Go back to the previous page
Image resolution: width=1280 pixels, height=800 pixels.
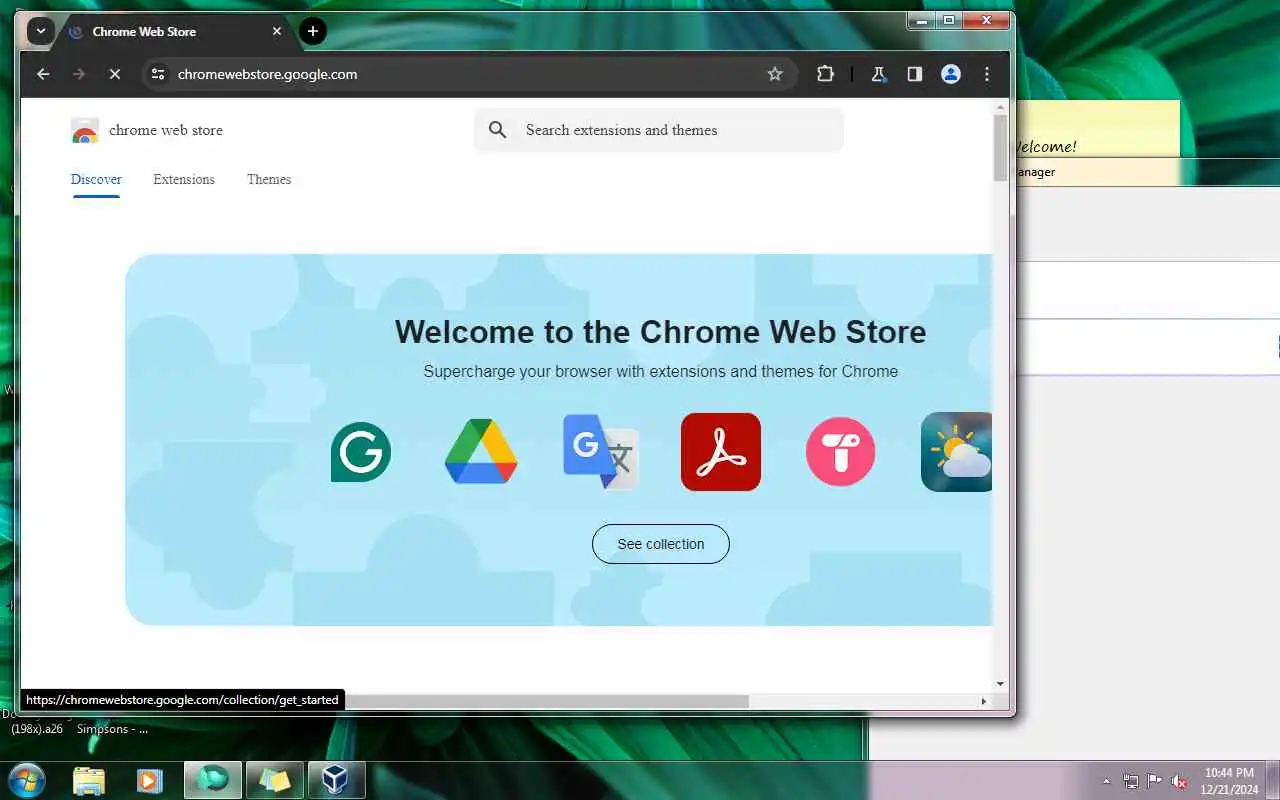coord(43,74)
